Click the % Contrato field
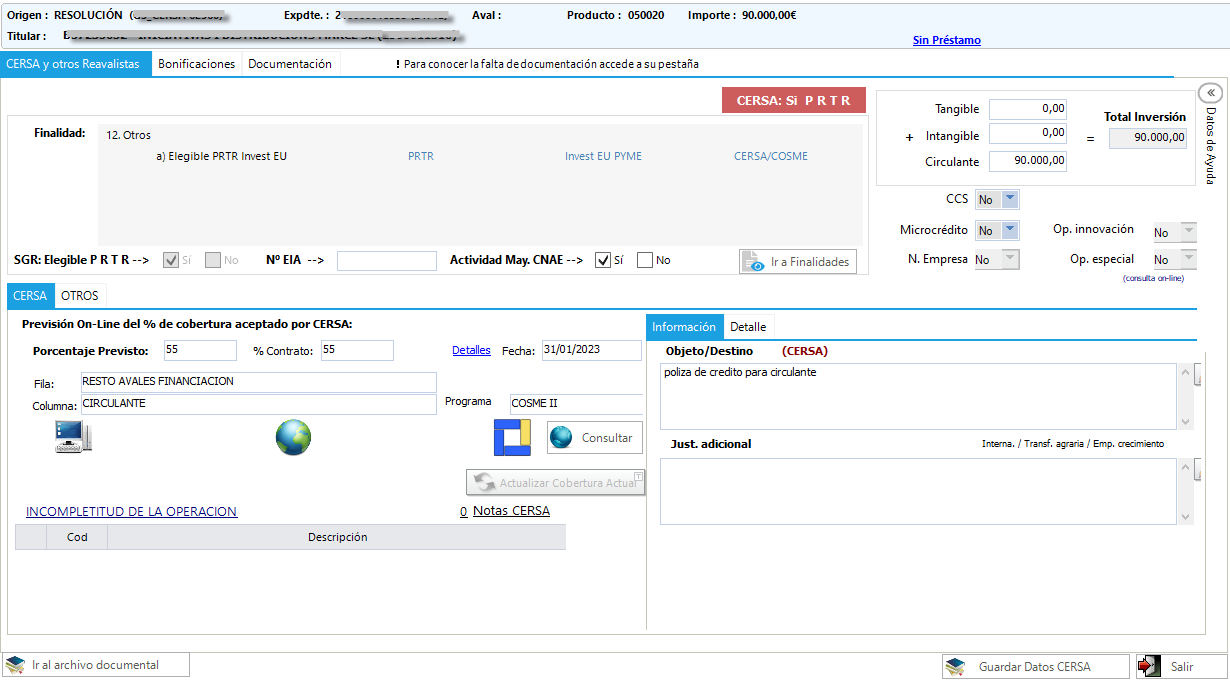Image resolution: width=1230 pixels, height=683 pixels. click(x=357, y=350)
